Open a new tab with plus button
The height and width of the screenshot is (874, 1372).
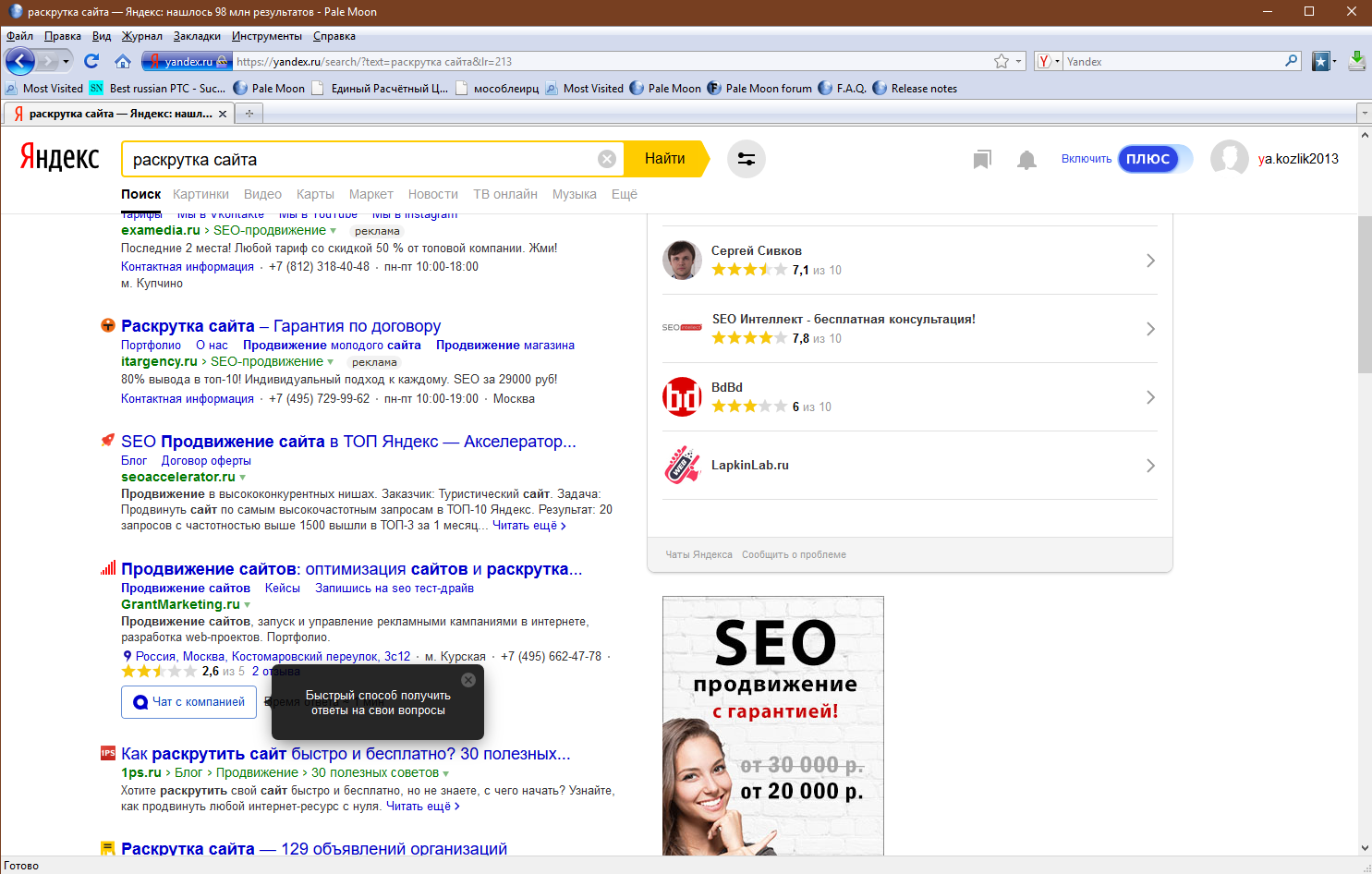[x=249, y=114]
